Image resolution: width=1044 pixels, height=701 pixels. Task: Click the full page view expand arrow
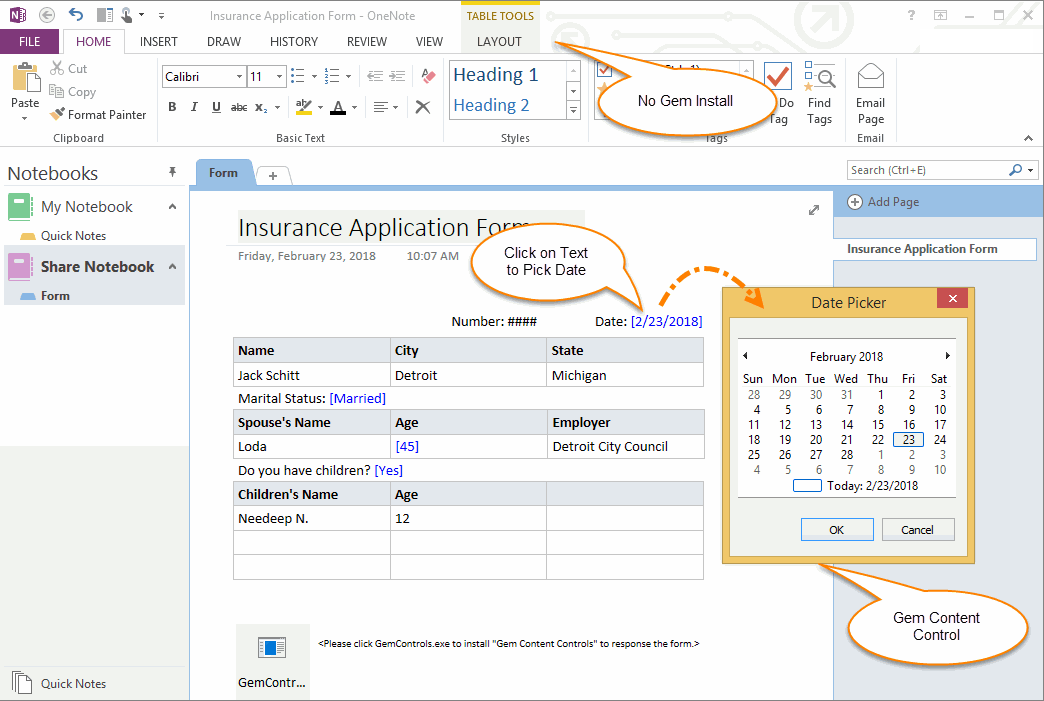click(814, 210)
